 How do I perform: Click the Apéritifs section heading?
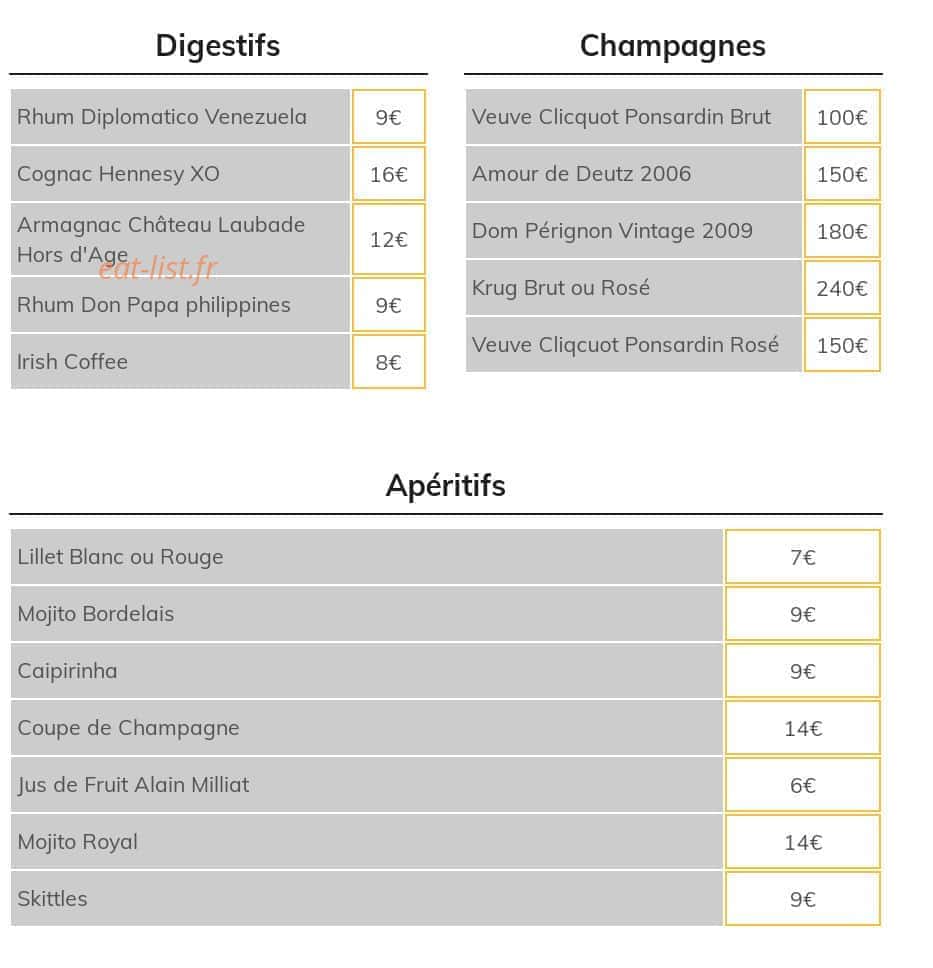tap(446, 486)
